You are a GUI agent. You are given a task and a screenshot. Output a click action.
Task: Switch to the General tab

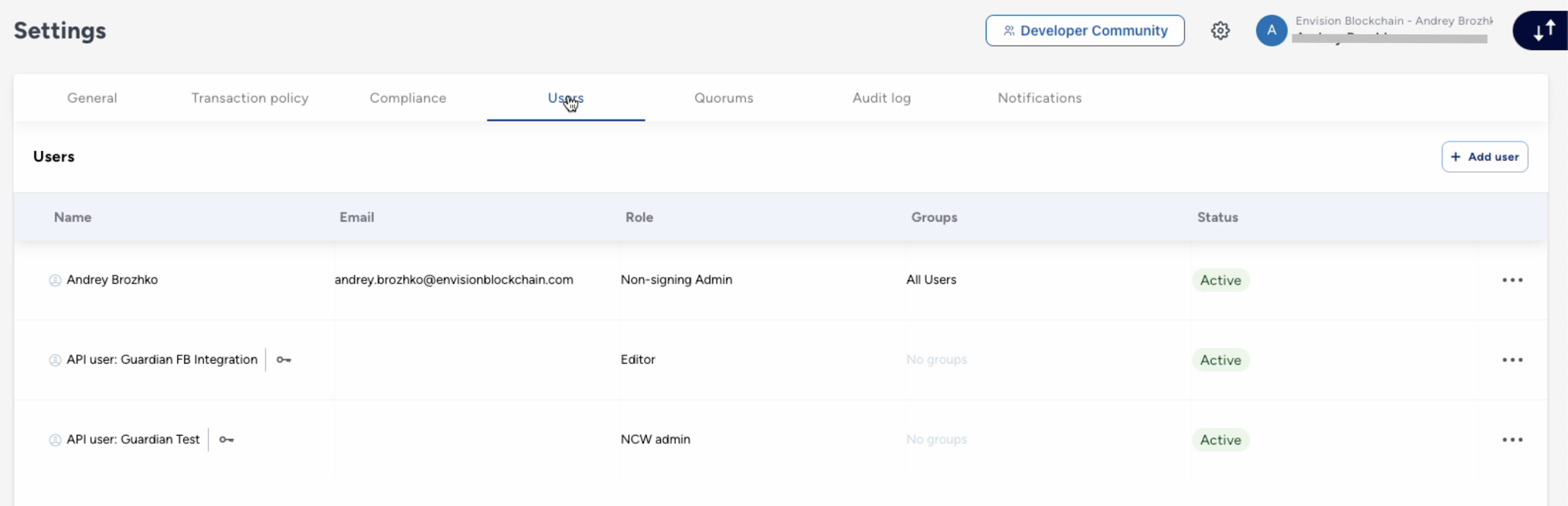point(92,98)
